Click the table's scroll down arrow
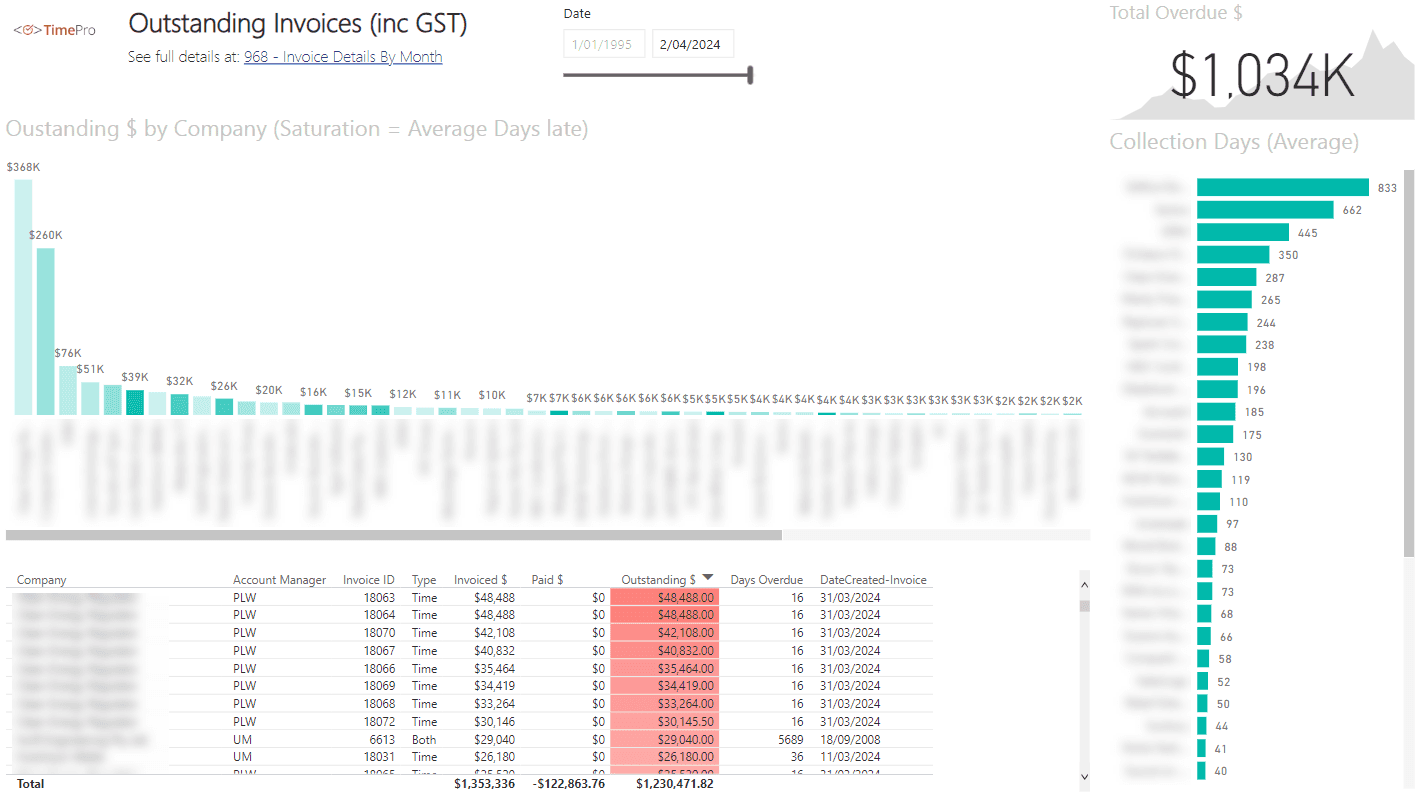Screen dimensions: 1420x795 [1084, 776]
